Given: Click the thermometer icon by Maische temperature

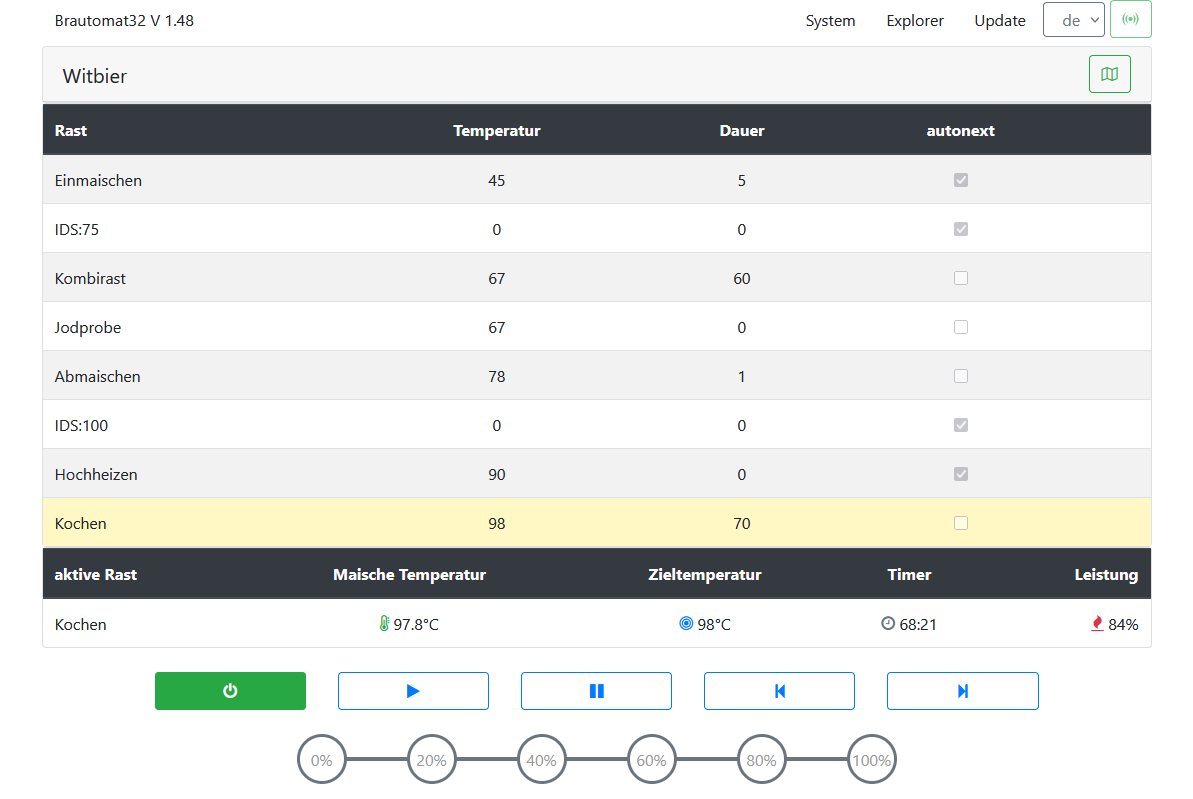Looking at the screenshot, I should [x=384, y=624].
